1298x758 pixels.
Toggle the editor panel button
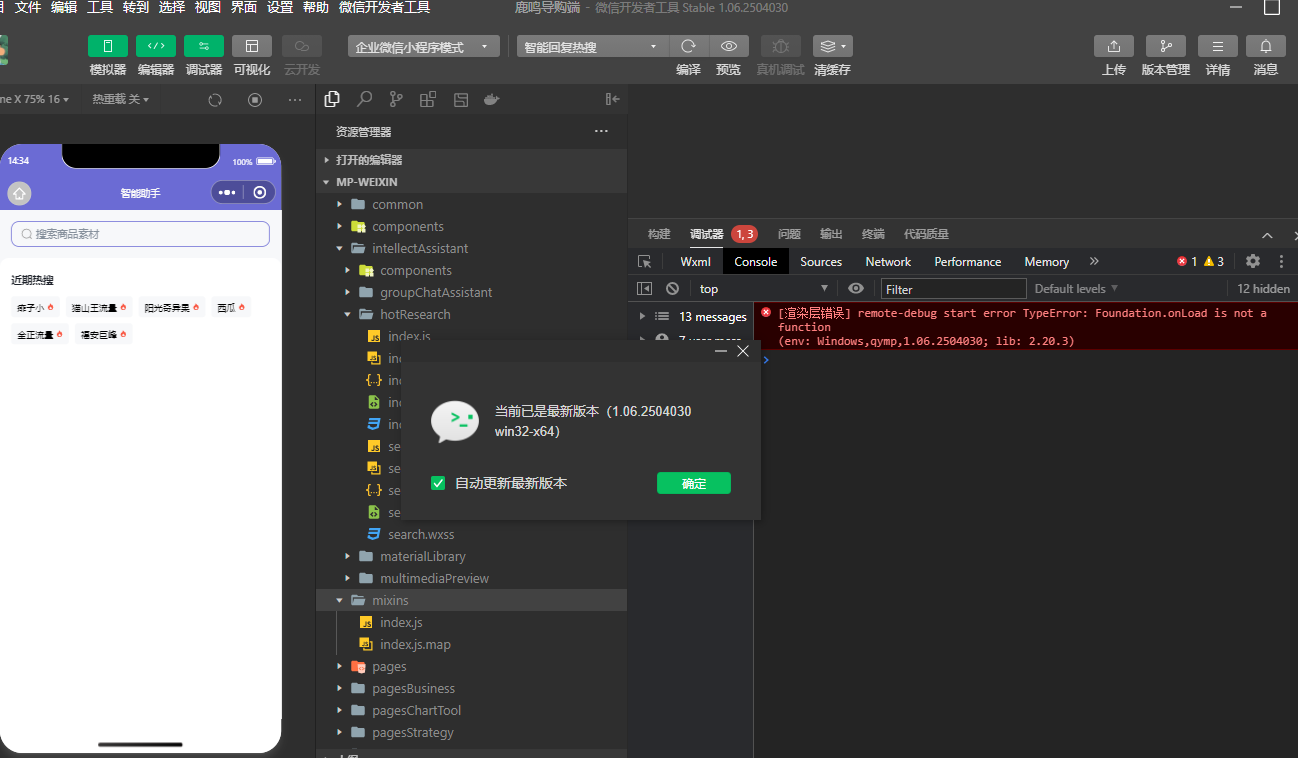click(156, 46)
